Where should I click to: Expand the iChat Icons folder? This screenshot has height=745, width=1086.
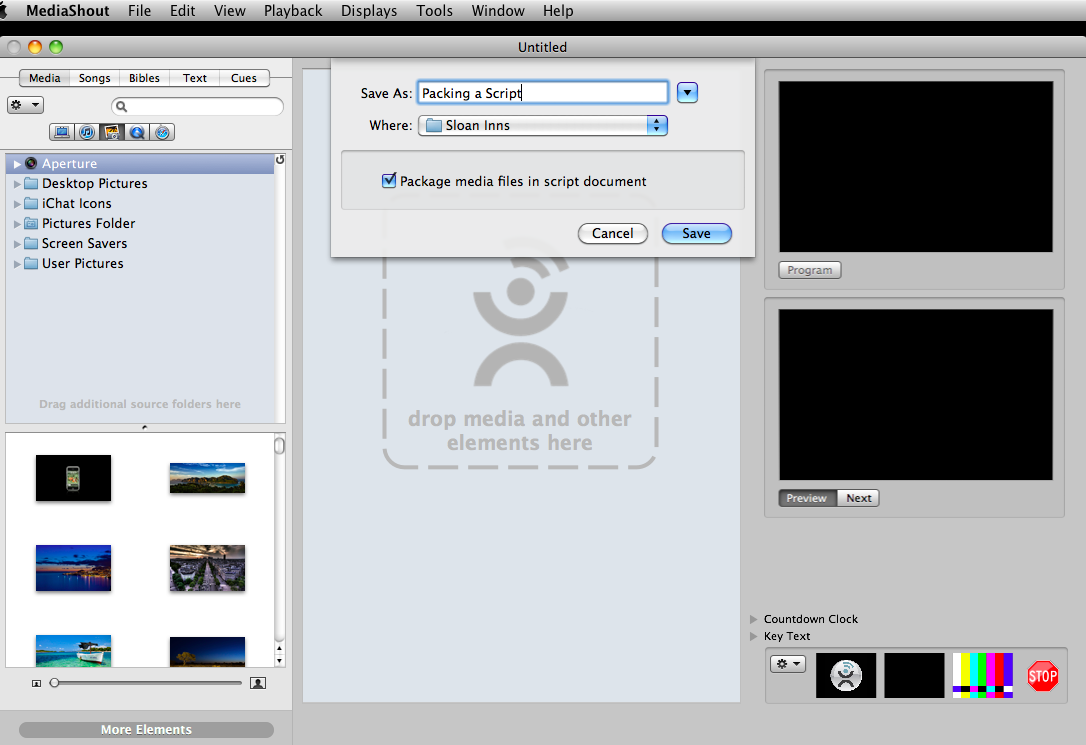point(17,204)
